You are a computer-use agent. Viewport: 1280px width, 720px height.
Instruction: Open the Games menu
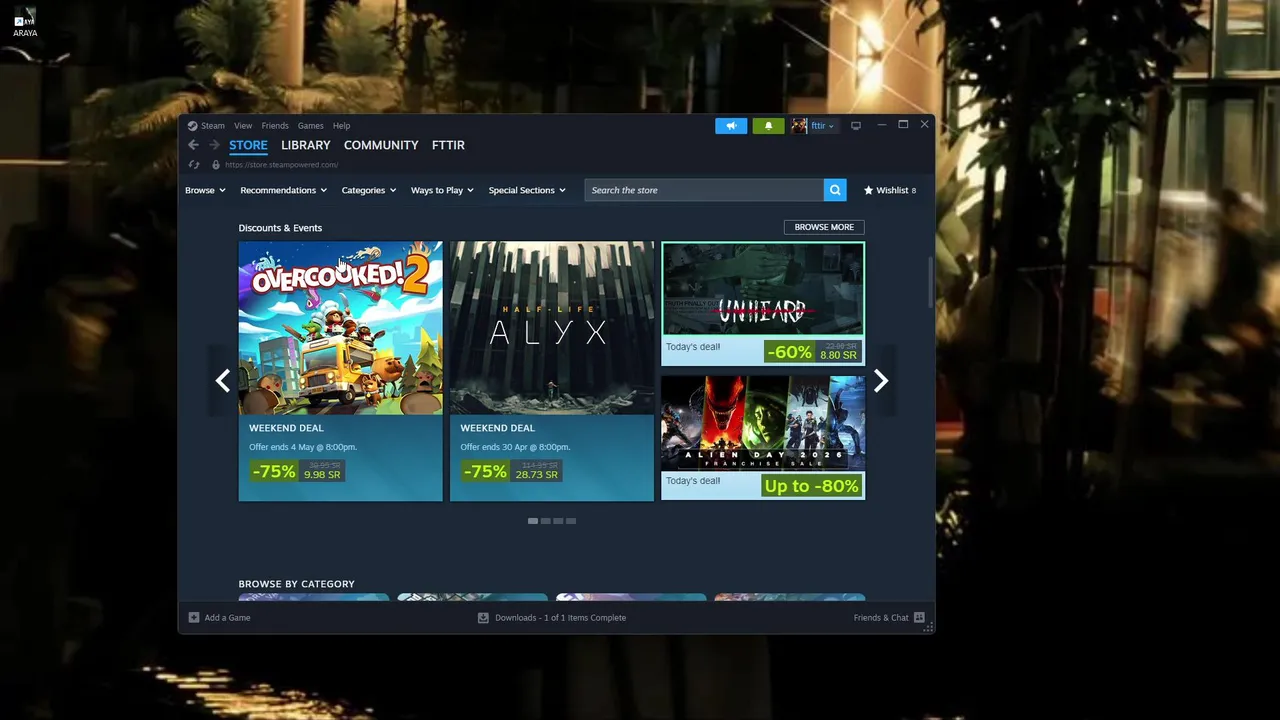(310, 126)
